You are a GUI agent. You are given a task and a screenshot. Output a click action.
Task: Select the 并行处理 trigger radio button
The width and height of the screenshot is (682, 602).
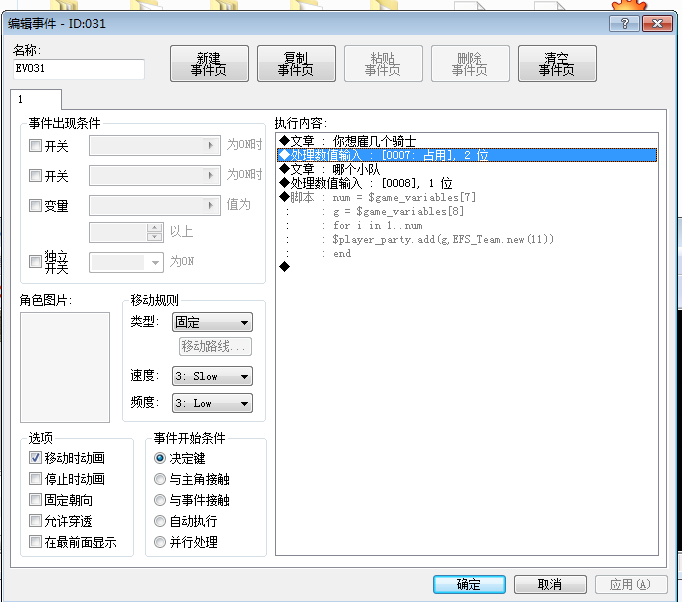click(160, 542)
